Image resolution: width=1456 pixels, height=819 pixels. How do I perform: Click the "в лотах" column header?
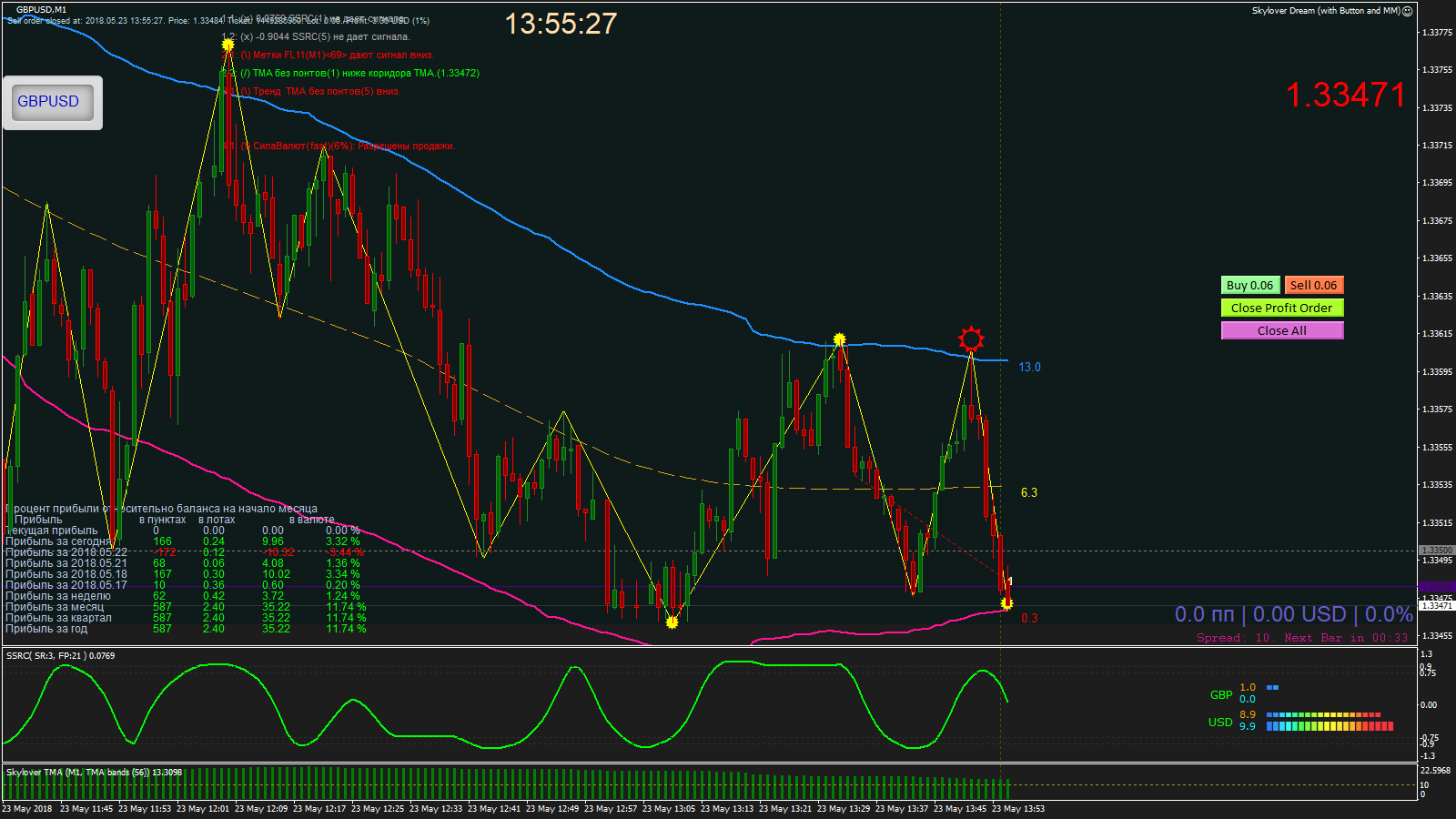(x=217, y=520)
